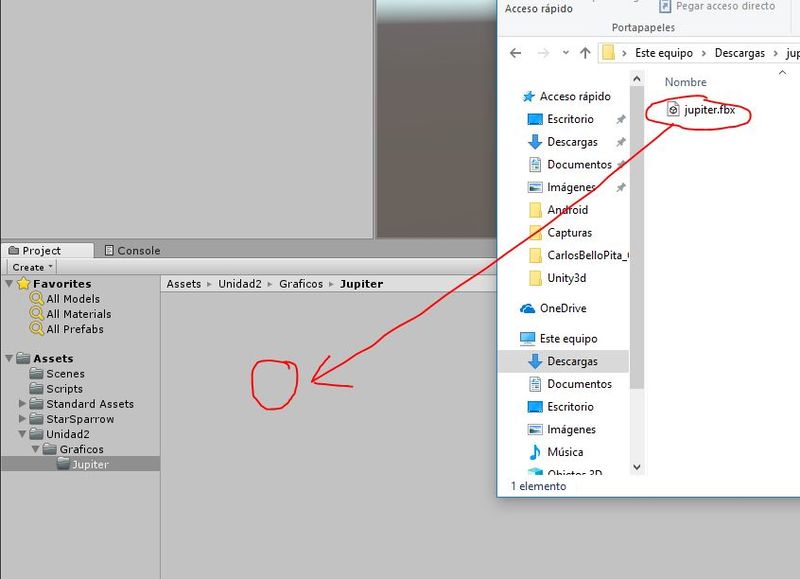Open the Capturas folder in navigation pane
This screenshot has height=579, width=800.
click(569, 233)
